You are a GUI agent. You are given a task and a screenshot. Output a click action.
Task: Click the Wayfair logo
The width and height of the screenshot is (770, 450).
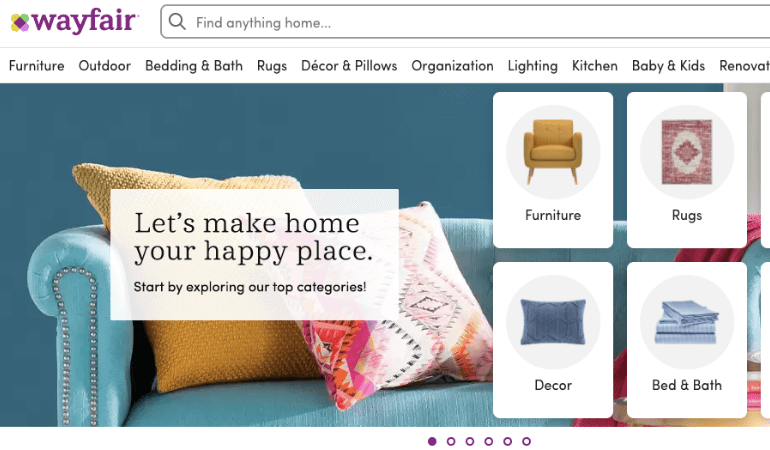point(75,21)
